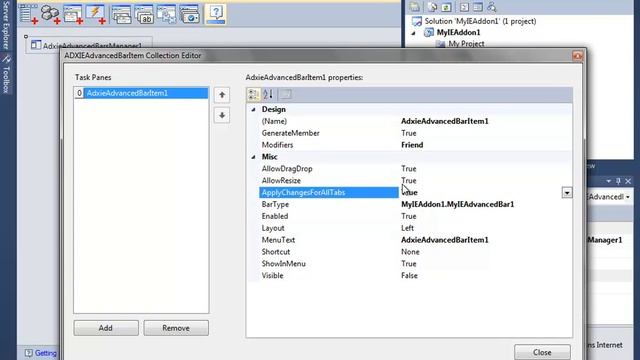
Task: Switch to the Getting Started tab
Action: pyautogui.click(x=41, y=353)
